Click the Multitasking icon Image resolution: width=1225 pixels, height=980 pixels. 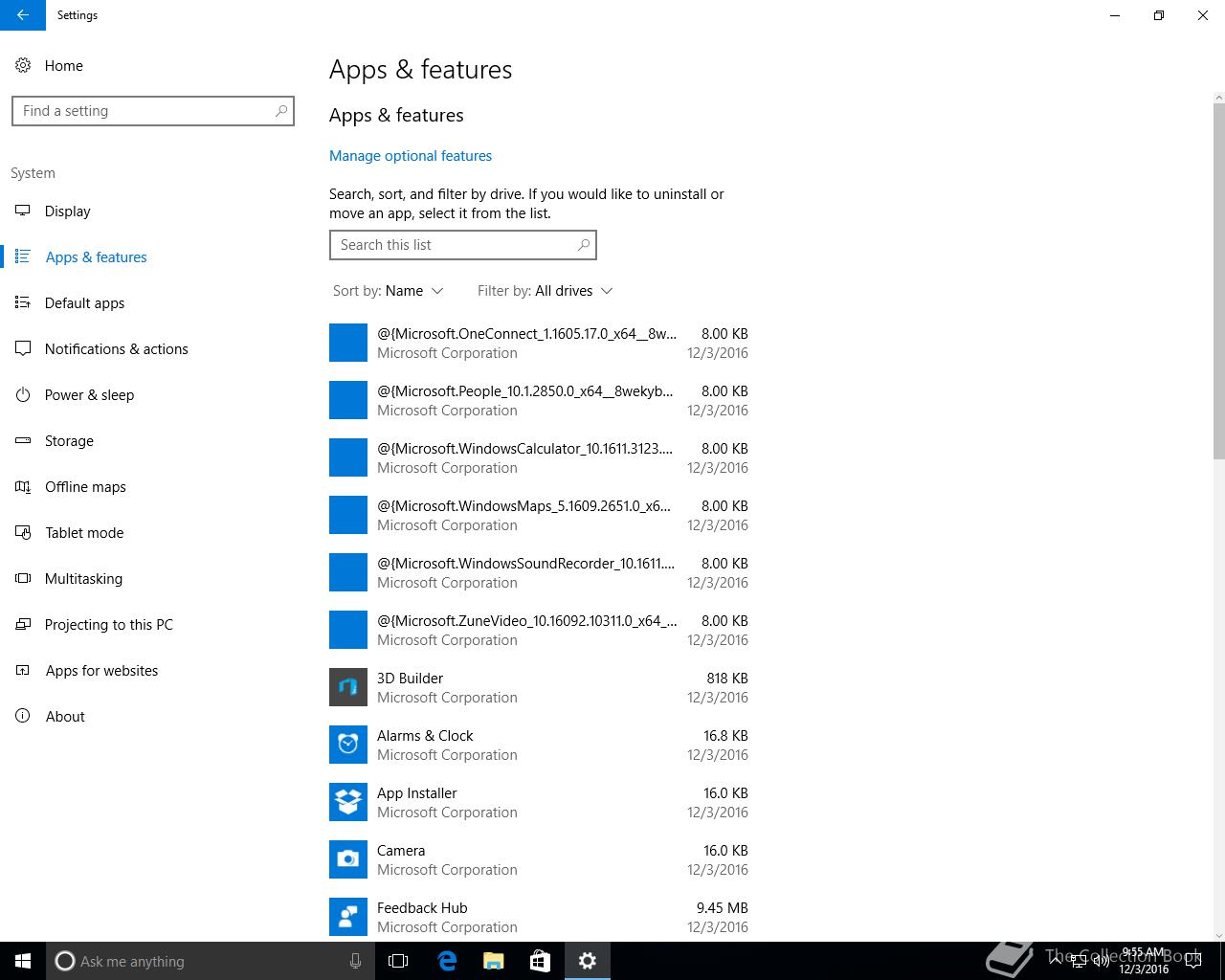(23, 578)
